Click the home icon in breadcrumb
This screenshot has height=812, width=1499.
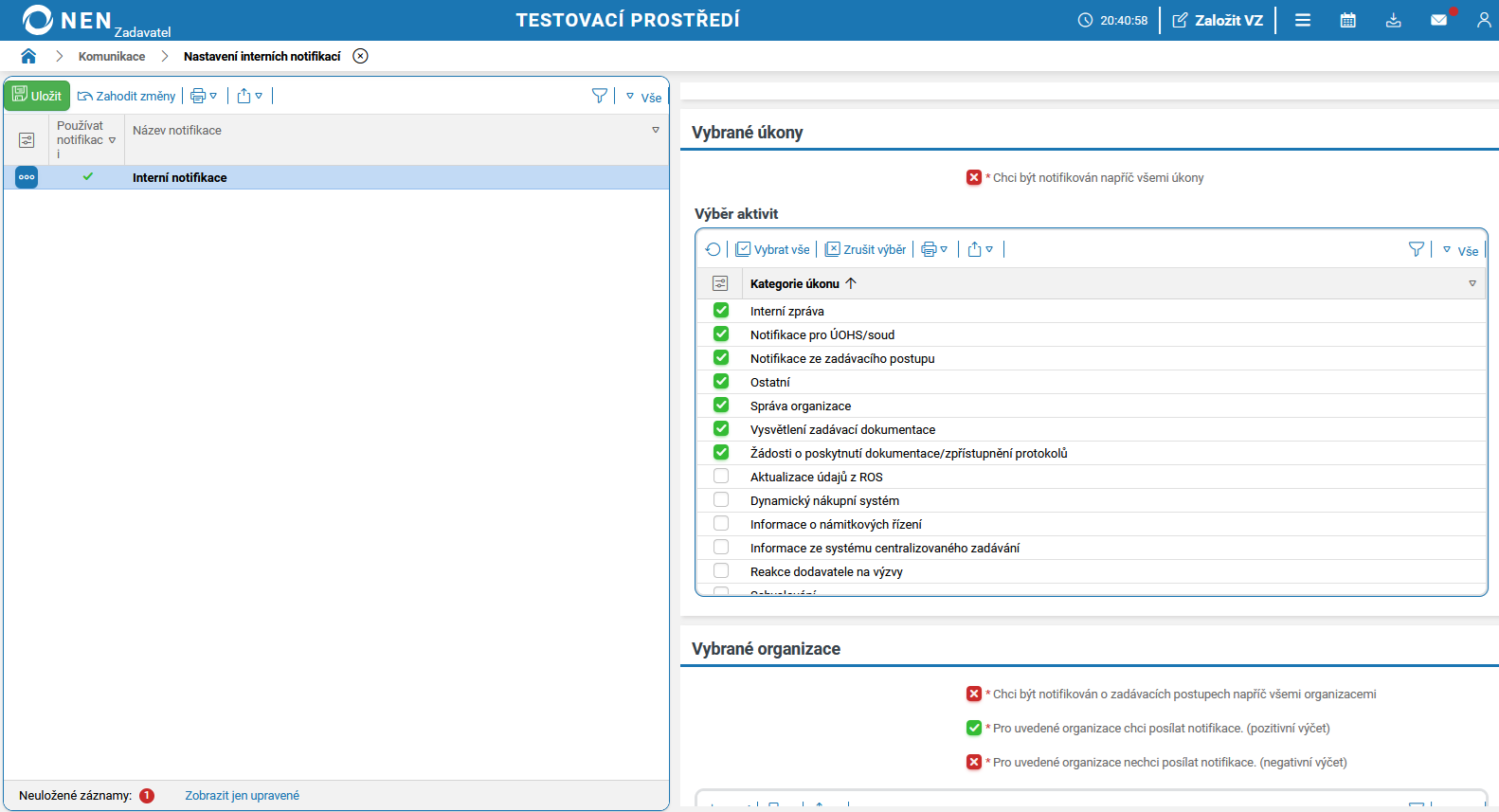[28, 56]
